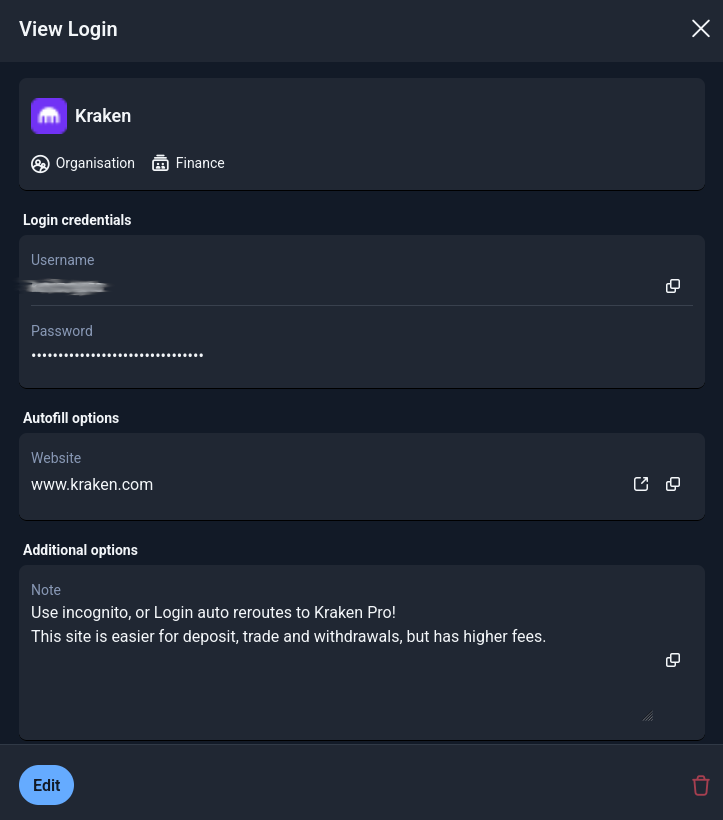
Task: Click the Finance collection icon
Action: click(160, 164)
